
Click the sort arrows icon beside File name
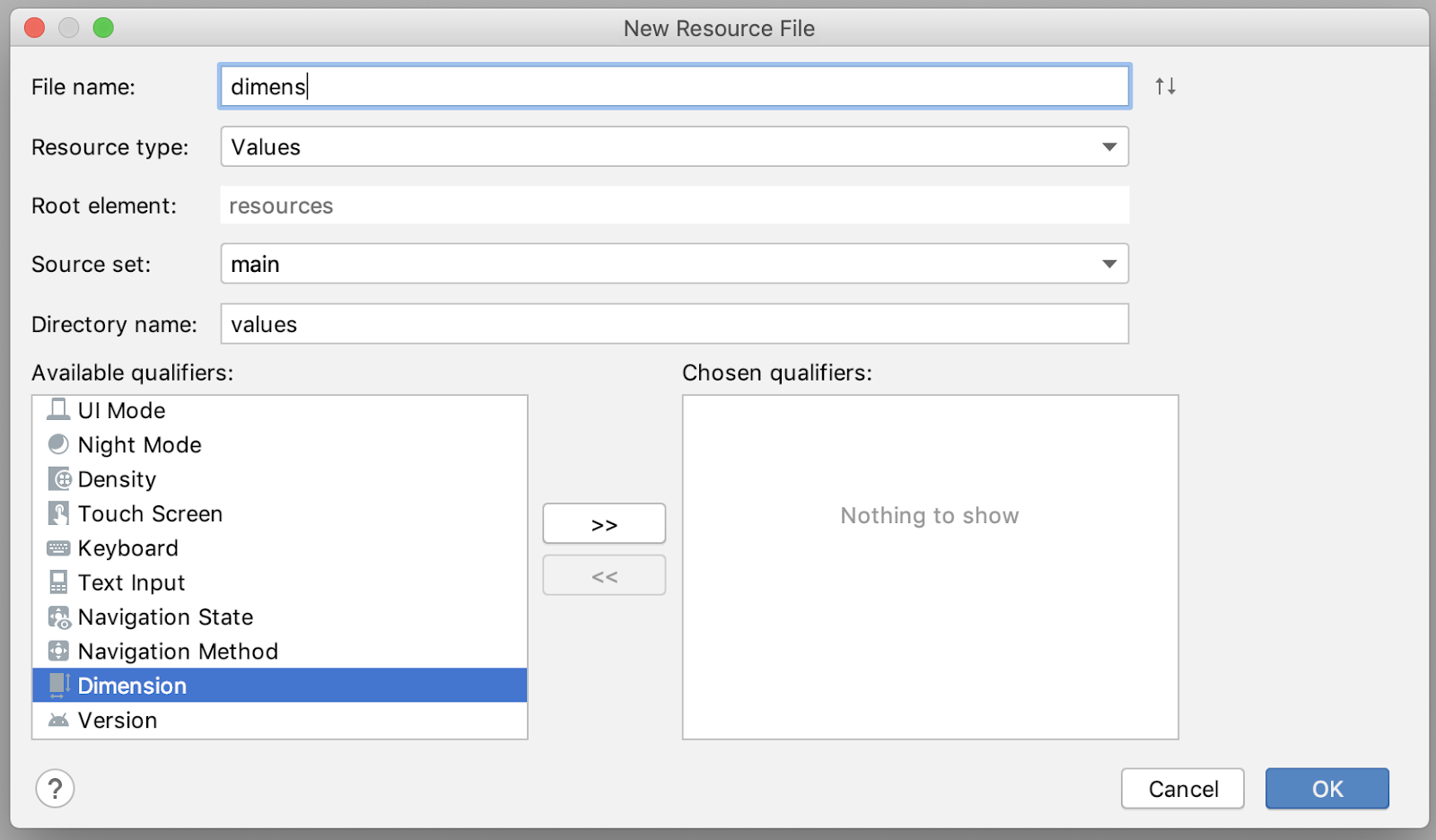pyautogui.click(x=1165, y=86)
